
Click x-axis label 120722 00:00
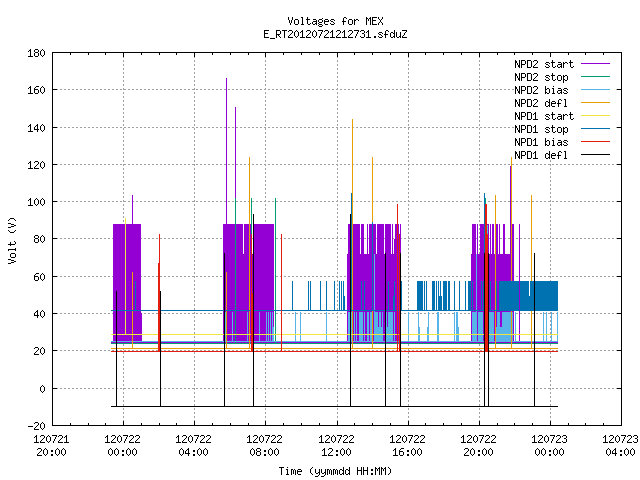122,446
